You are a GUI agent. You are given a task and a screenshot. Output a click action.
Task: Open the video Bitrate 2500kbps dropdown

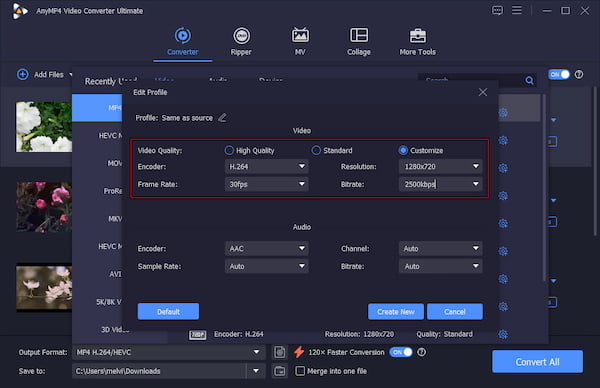(440, 184)
